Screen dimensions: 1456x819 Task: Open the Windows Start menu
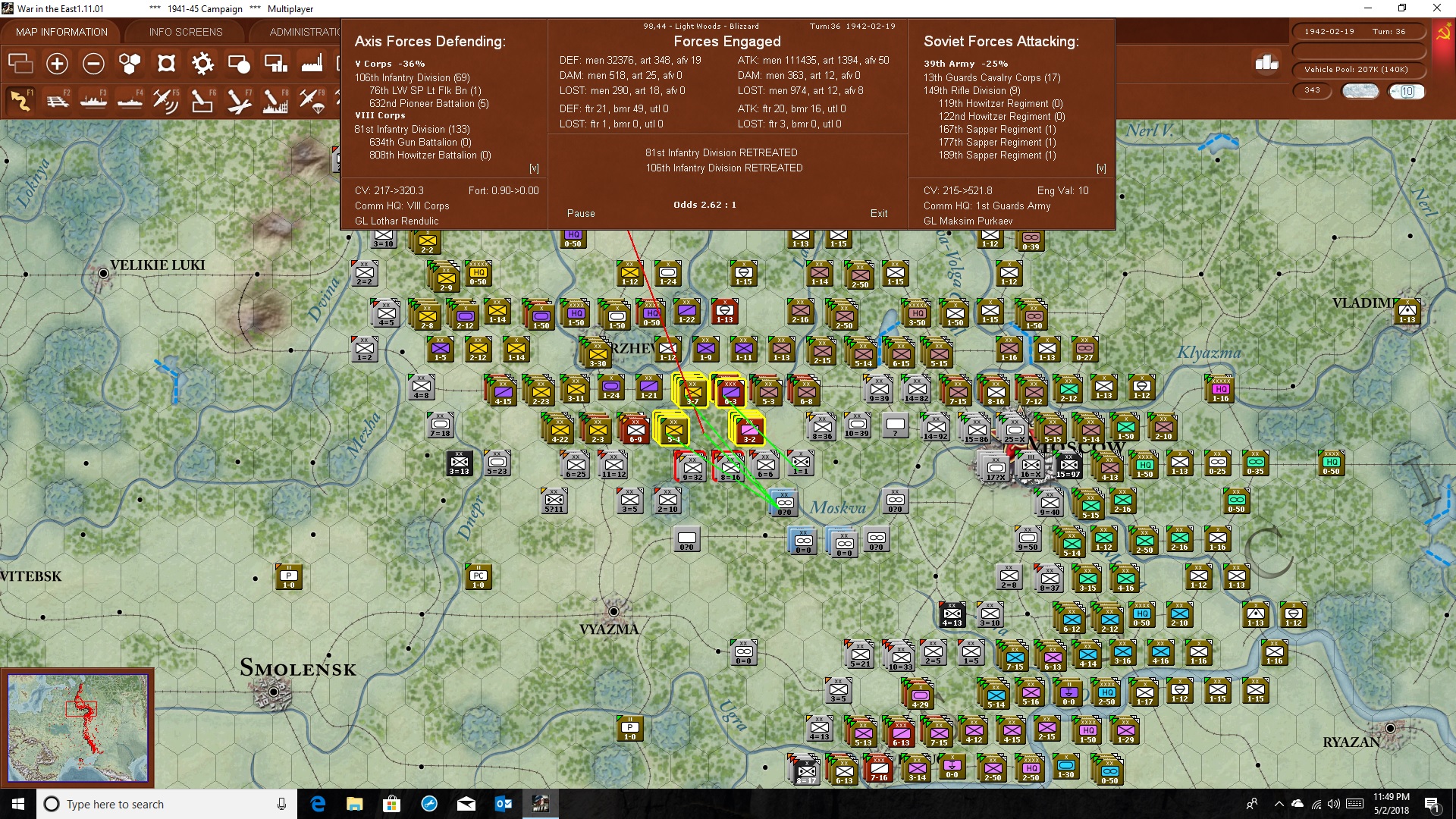(18, 804)
